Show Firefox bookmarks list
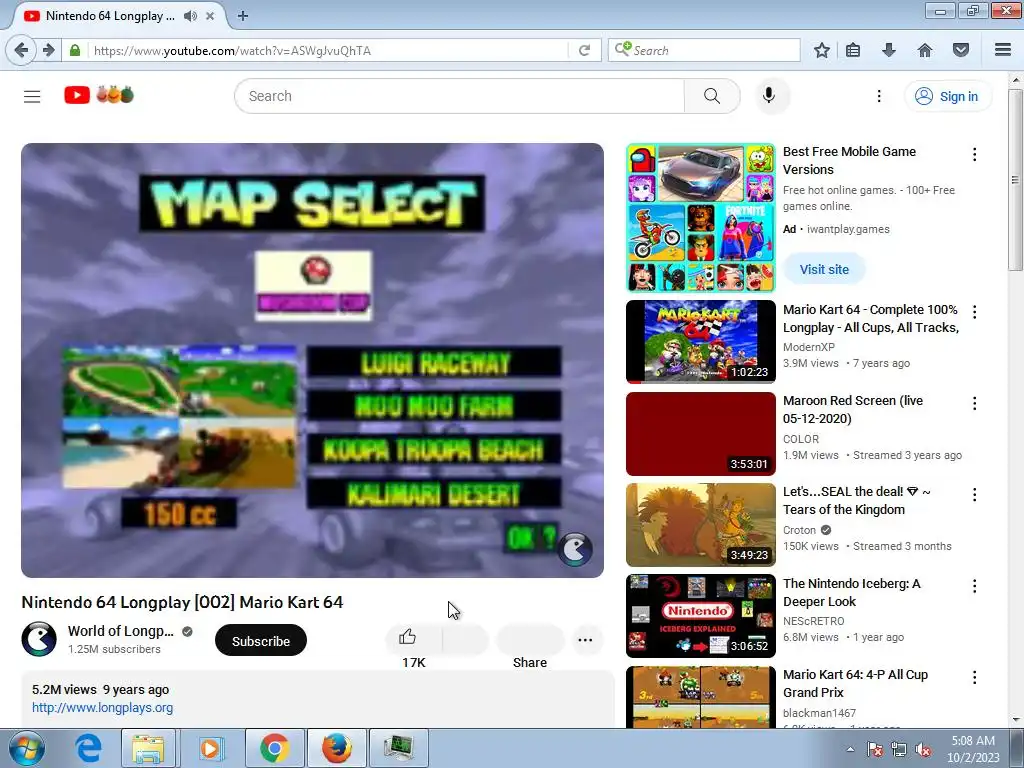The image size is (1024, 768). [853, 50]
